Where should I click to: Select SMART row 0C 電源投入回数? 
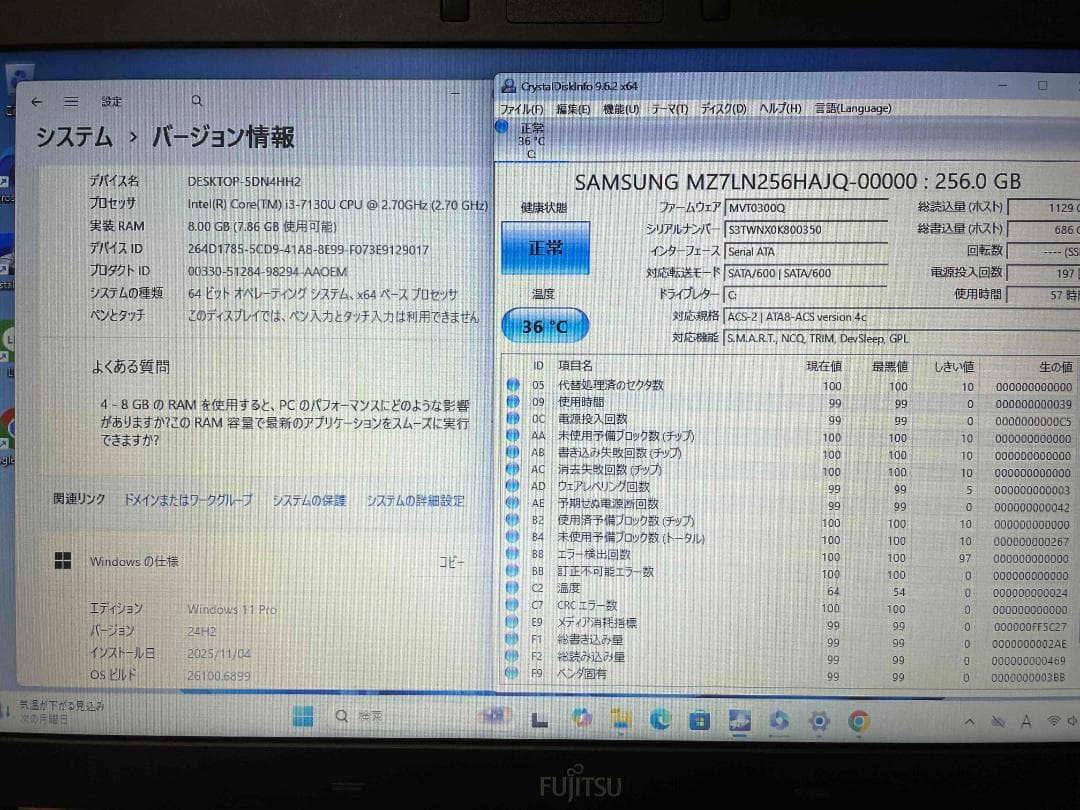point(789,419)
